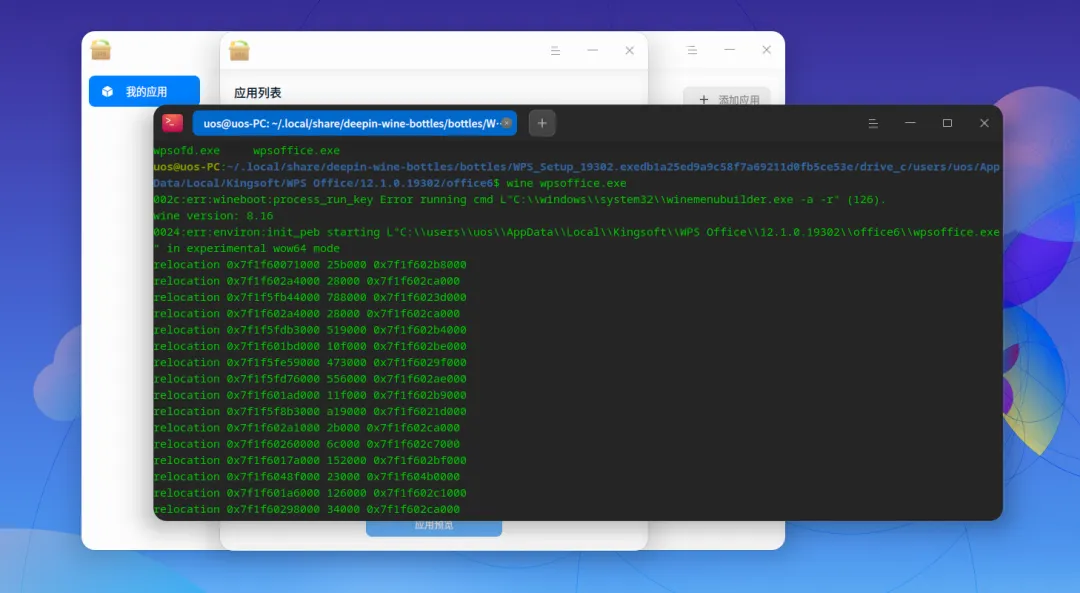Click the box icon above 我的应用
The width and height of the screenshot is (1080, 593).
(x=101, y=50)
